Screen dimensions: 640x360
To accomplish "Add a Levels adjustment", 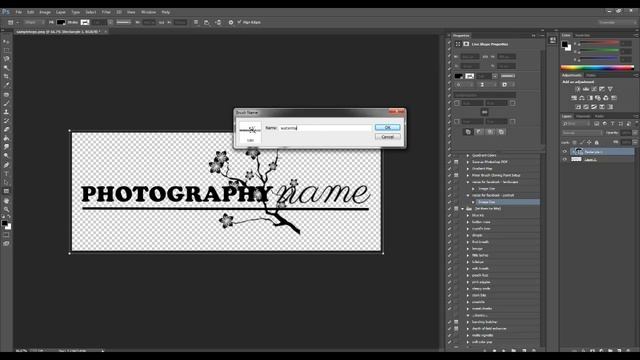I will point(586,89).
